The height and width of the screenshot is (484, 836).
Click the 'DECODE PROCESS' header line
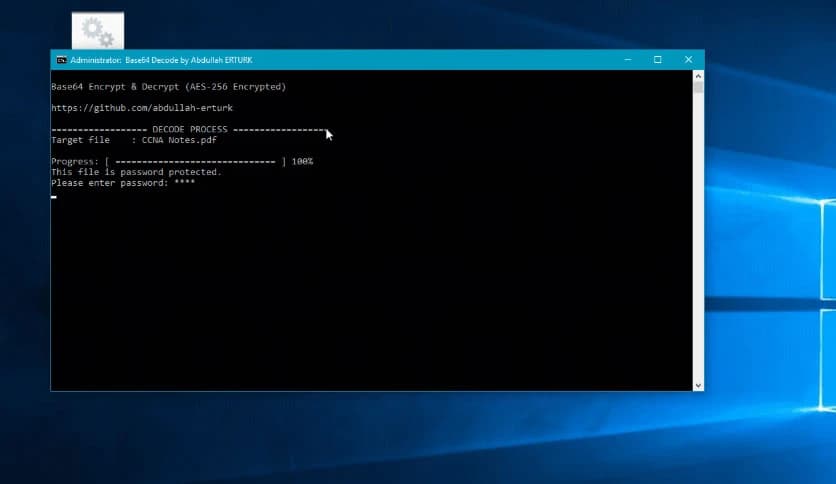coord(189,130)
